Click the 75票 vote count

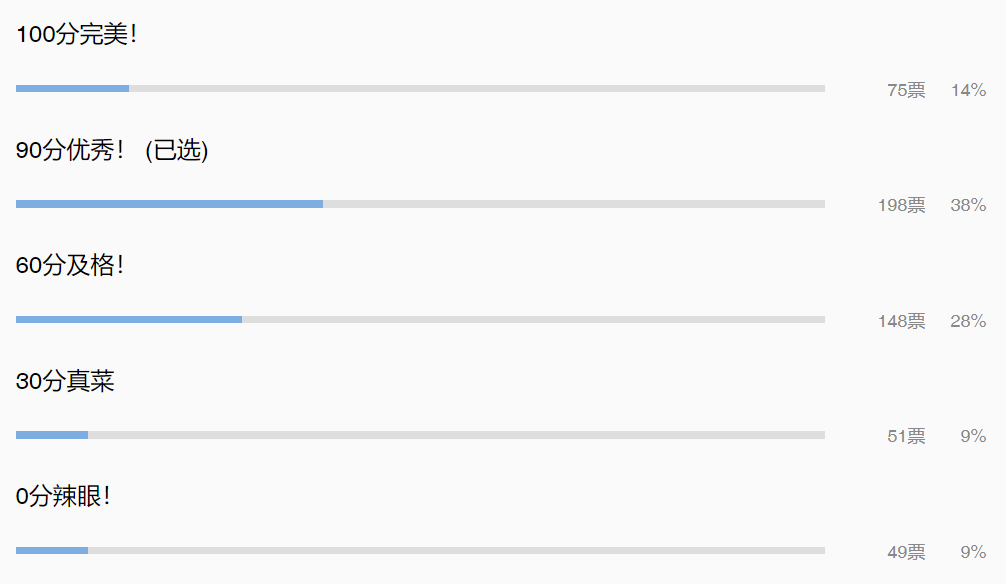coord(906,90)
